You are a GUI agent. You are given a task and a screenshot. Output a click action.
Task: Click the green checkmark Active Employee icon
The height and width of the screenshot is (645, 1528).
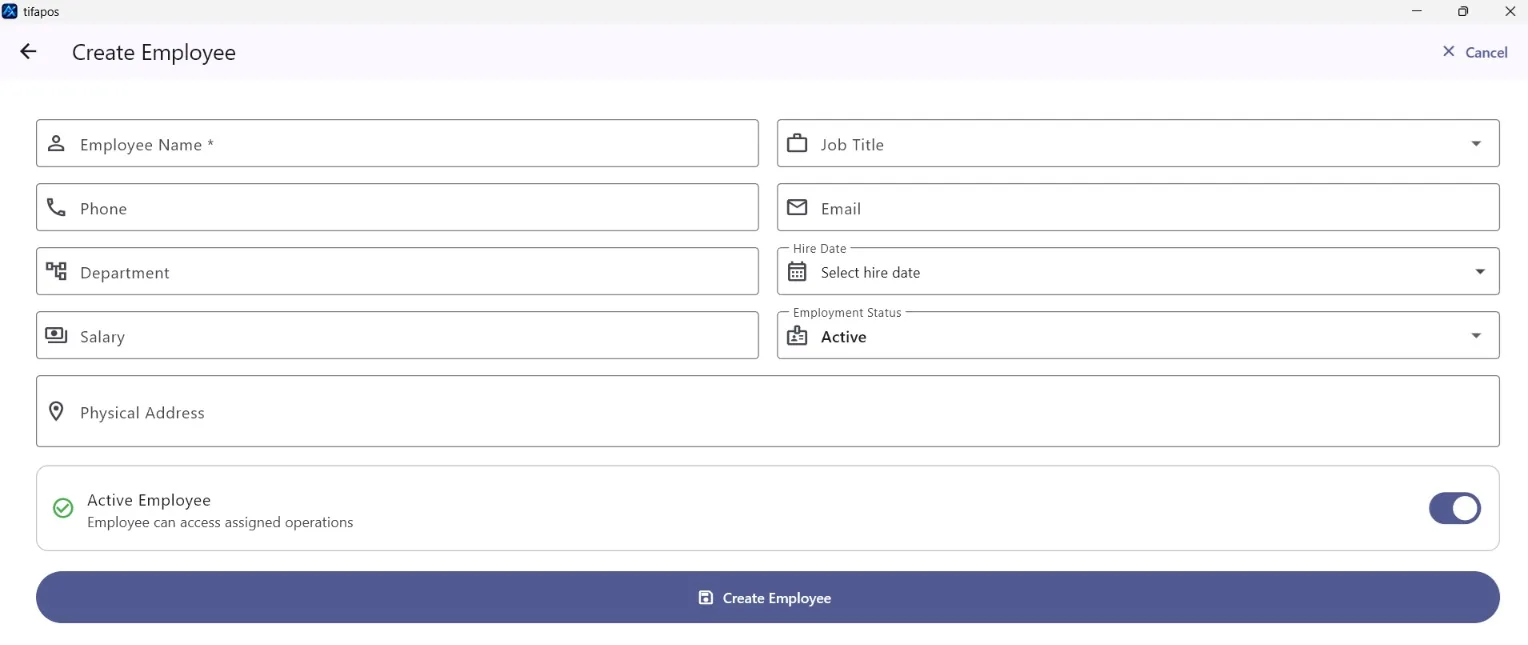point(63,508)
